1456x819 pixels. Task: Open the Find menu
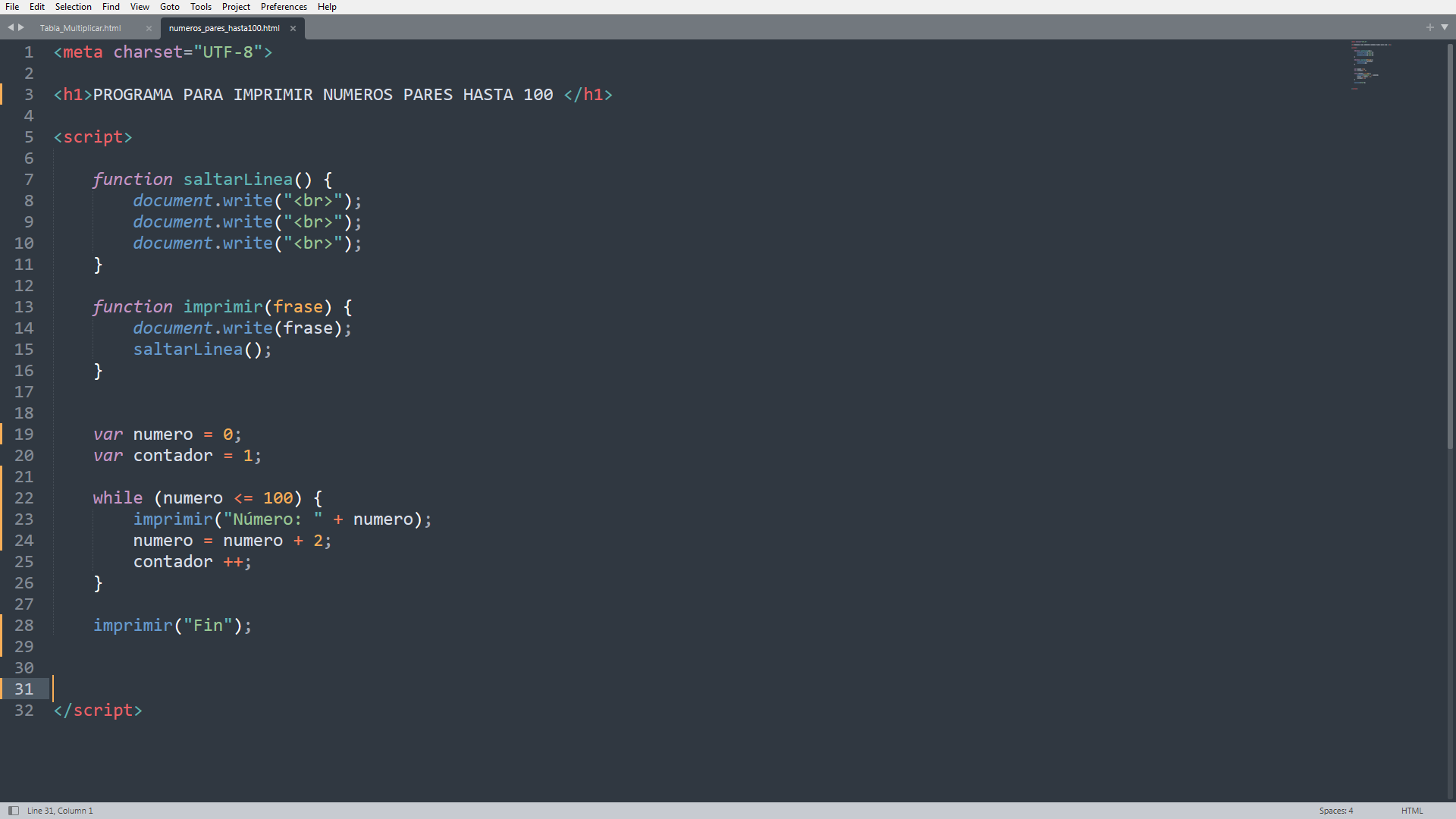click(x=111, y=7)
